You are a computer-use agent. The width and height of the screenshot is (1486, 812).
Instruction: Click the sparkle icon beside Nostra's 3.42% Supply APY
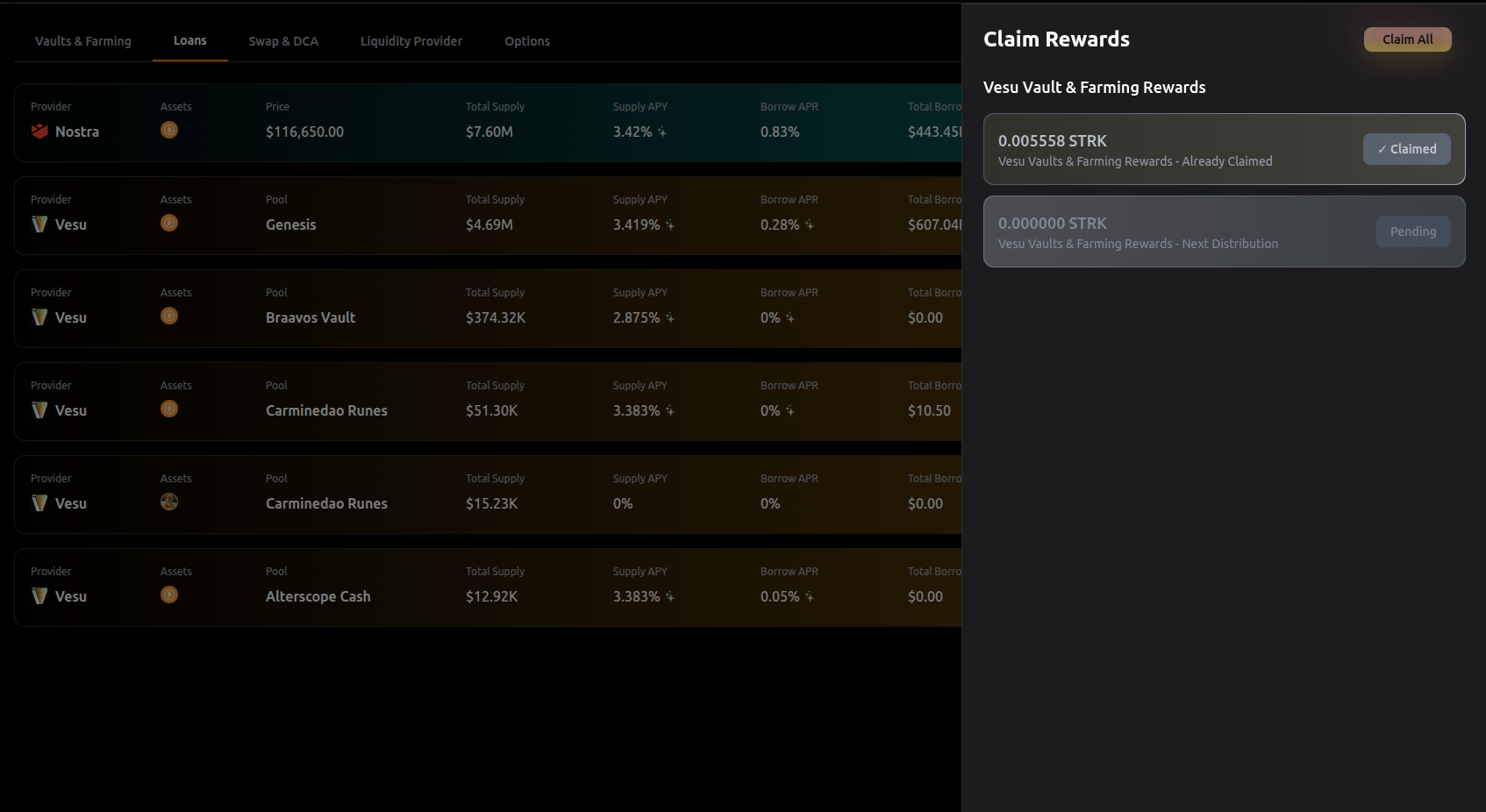[x=662, y=132]
